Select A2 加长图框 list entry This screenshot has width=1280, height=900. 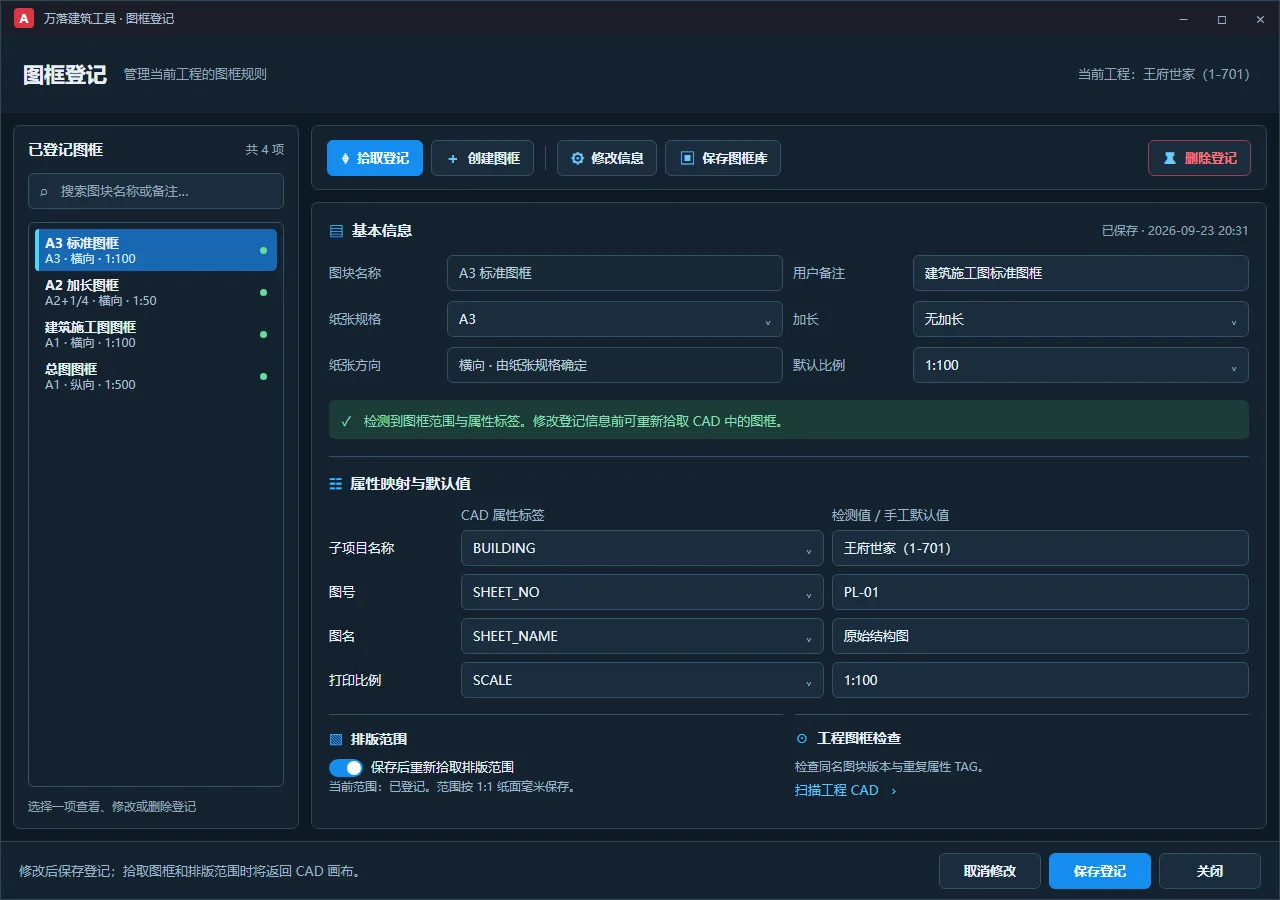pyautogui.click(x=156, y=292)
